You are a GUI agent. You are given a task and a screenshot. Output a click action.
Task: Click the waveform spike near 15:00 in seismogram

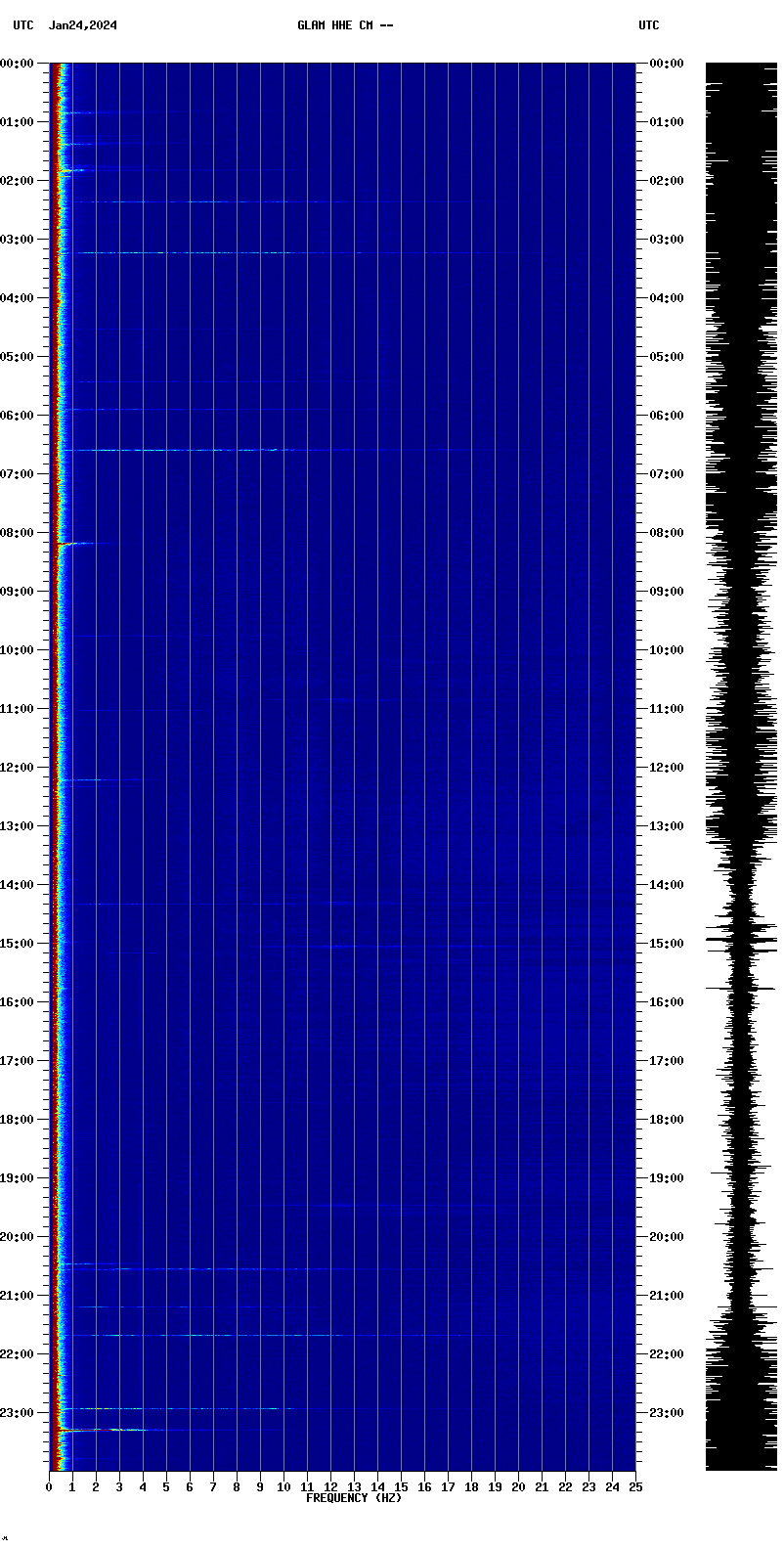pyautogui.click(x=741, y=940)
